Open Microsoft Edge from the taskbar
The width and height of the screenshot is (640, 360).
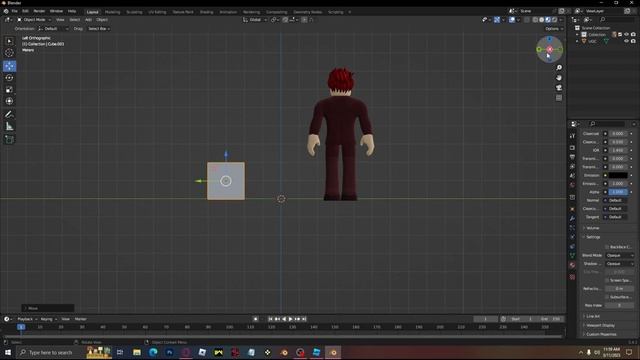(153, 352)
